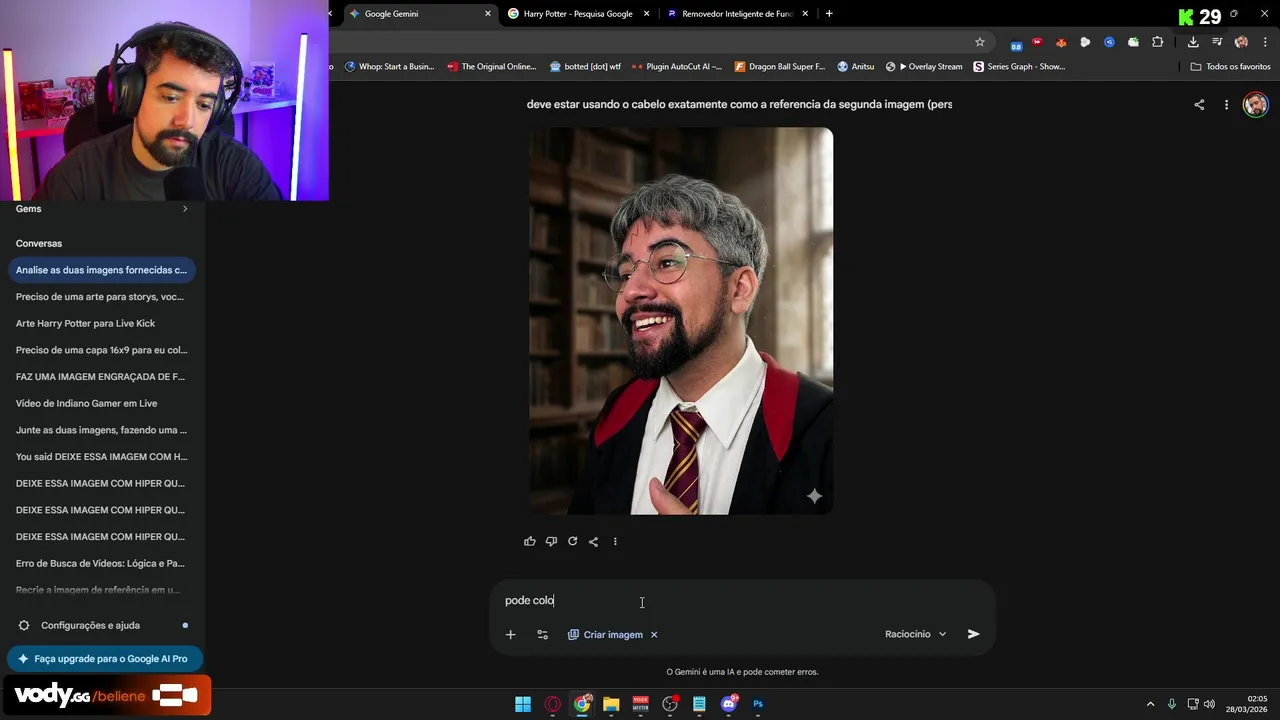The height and width of the screenshot is (720, 1280).
Task: Open the Chrome downloads icon
Action: [1193, 42]
